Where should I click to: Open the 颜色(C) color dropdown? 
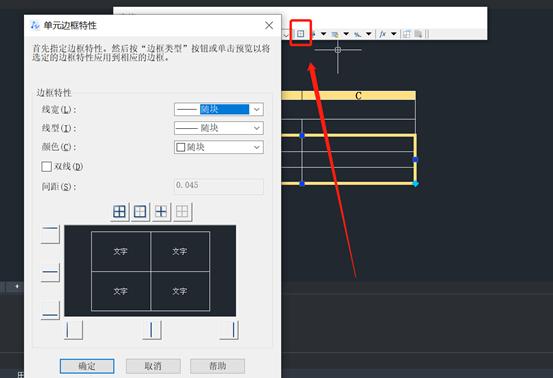[x=219, y=147]
